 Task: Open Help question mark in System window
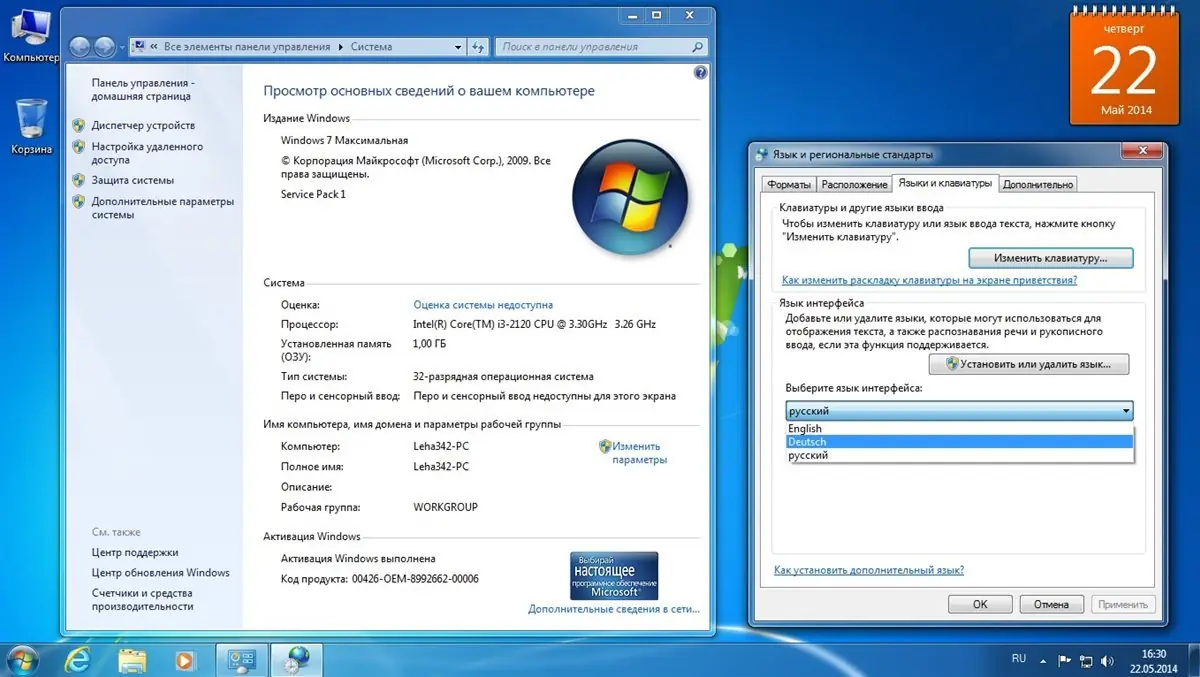(700, 73)
